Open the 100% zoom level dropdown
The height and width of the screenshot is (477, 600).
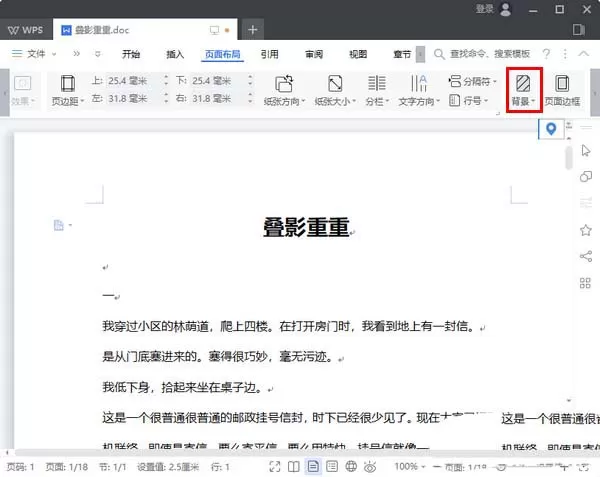[410, 467]
